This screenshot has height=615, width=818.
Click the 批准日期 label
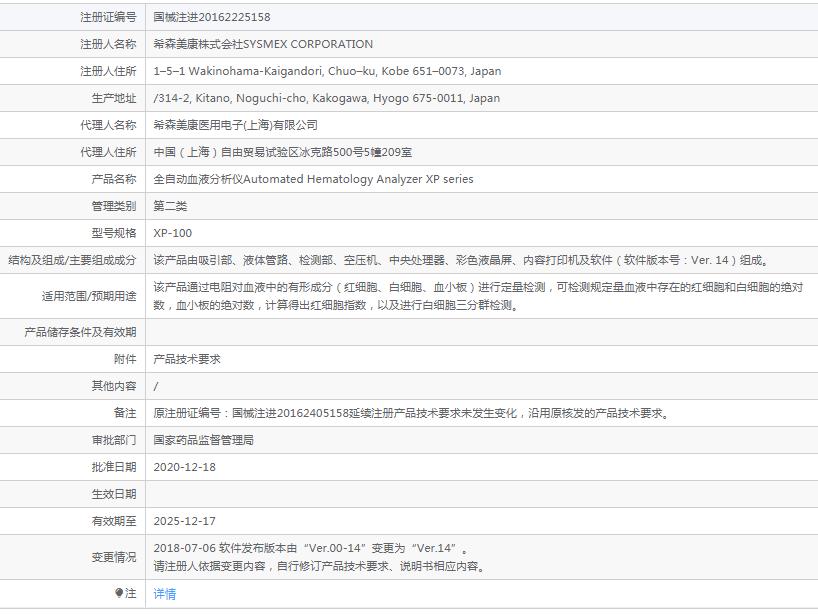point(114,467)
